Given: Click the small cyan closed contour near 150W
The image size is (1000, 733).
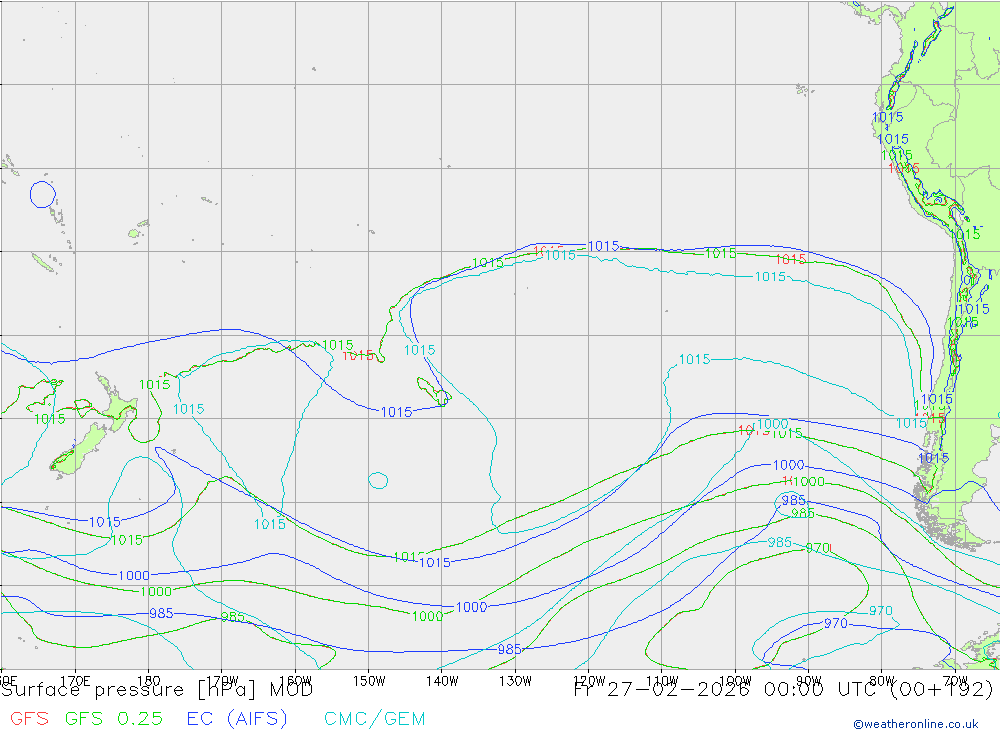Looking at the screenshot, I should 378,480.
